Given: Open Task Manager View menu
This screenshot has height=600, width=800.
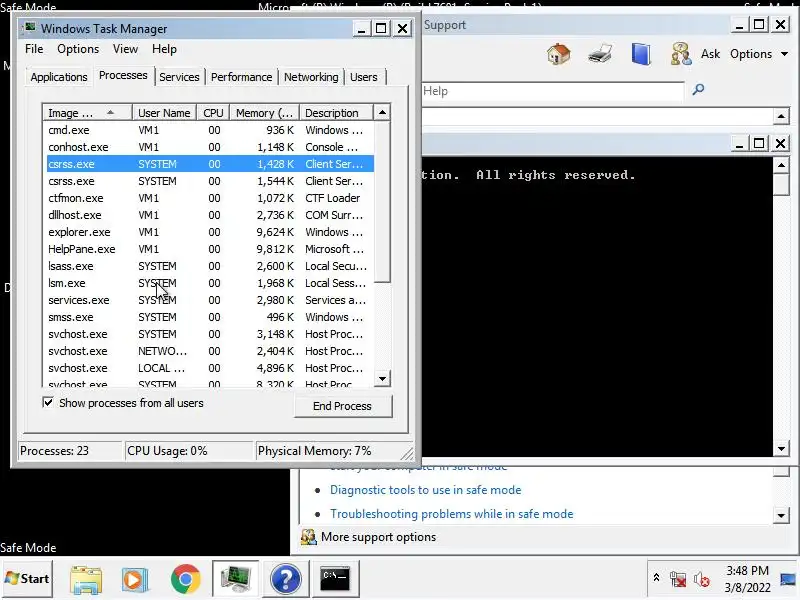Looking at the screenshot, I should pyautogui.click(x=125, y=49).
